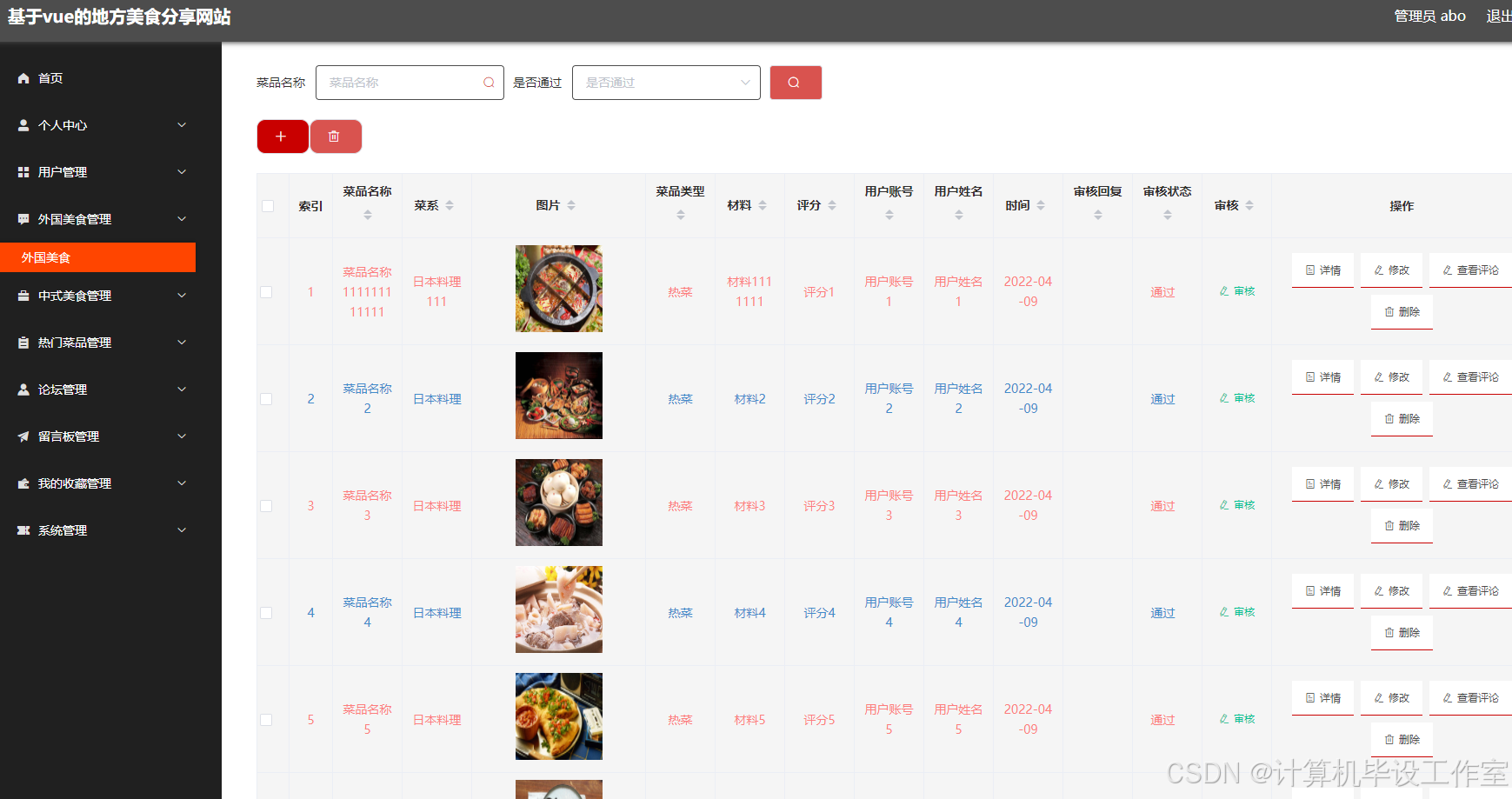The image size is (1512, 799).
Task: Select the 外国美食 submenu item
Action: tap(97, 257)
